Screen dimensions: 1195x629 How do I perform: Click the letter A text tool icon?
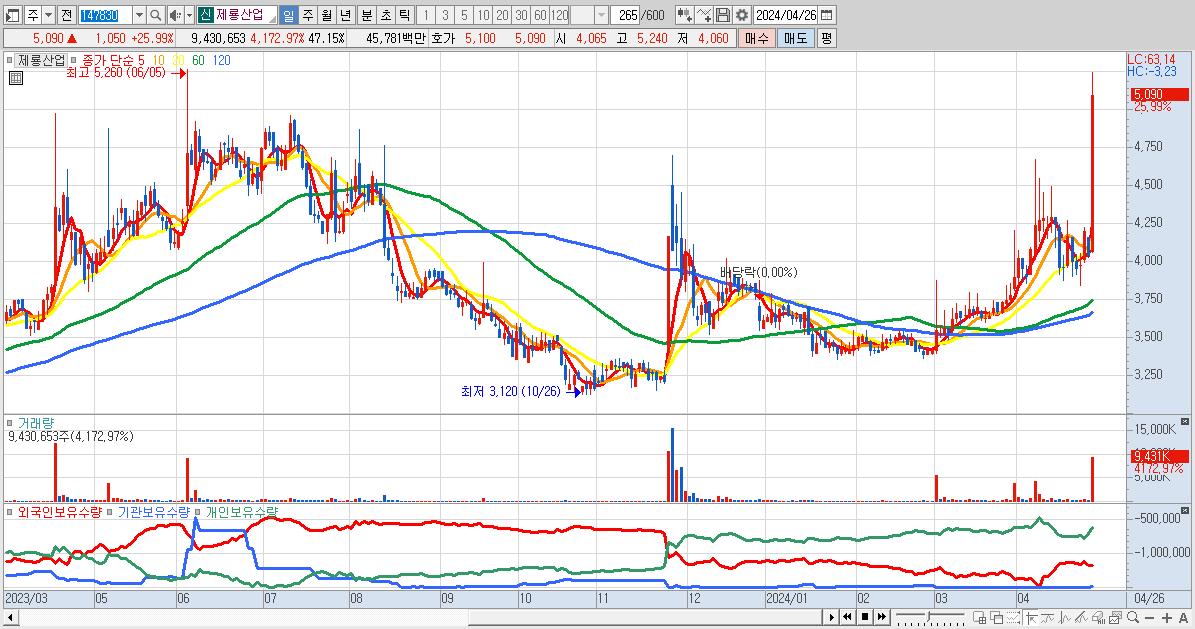click(1184, 618)
